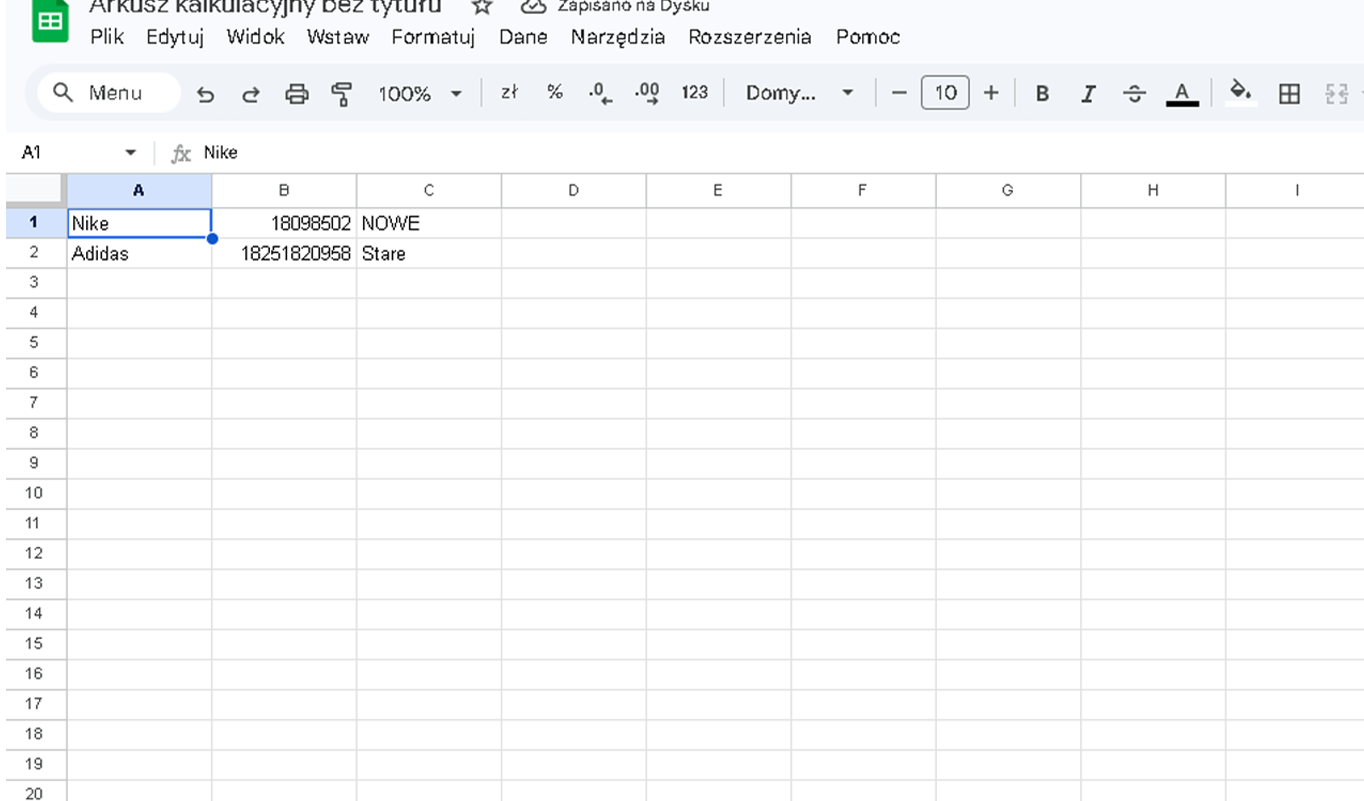Image resolution: width=1364 pixels, height=801 pixels.
Task: Expand the font family dropdown
Action: click(x=800, y=93)
